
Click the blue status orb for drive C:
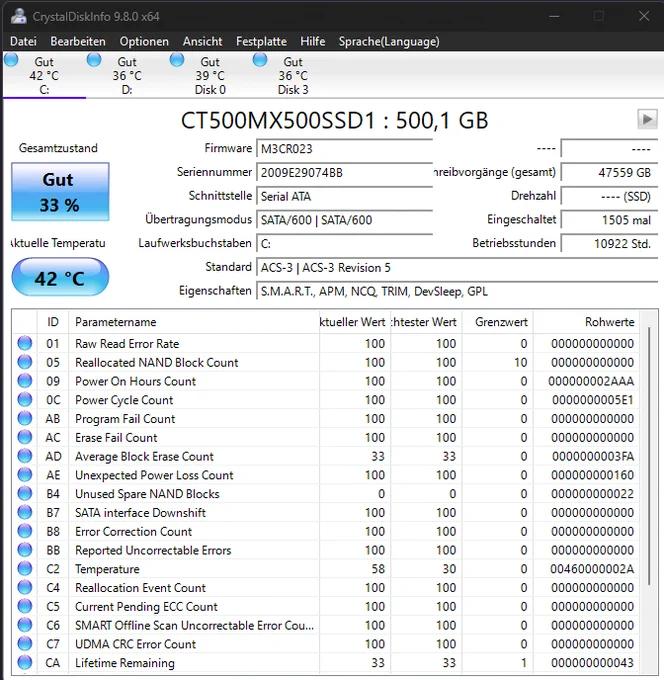click(x=11, y=60)
